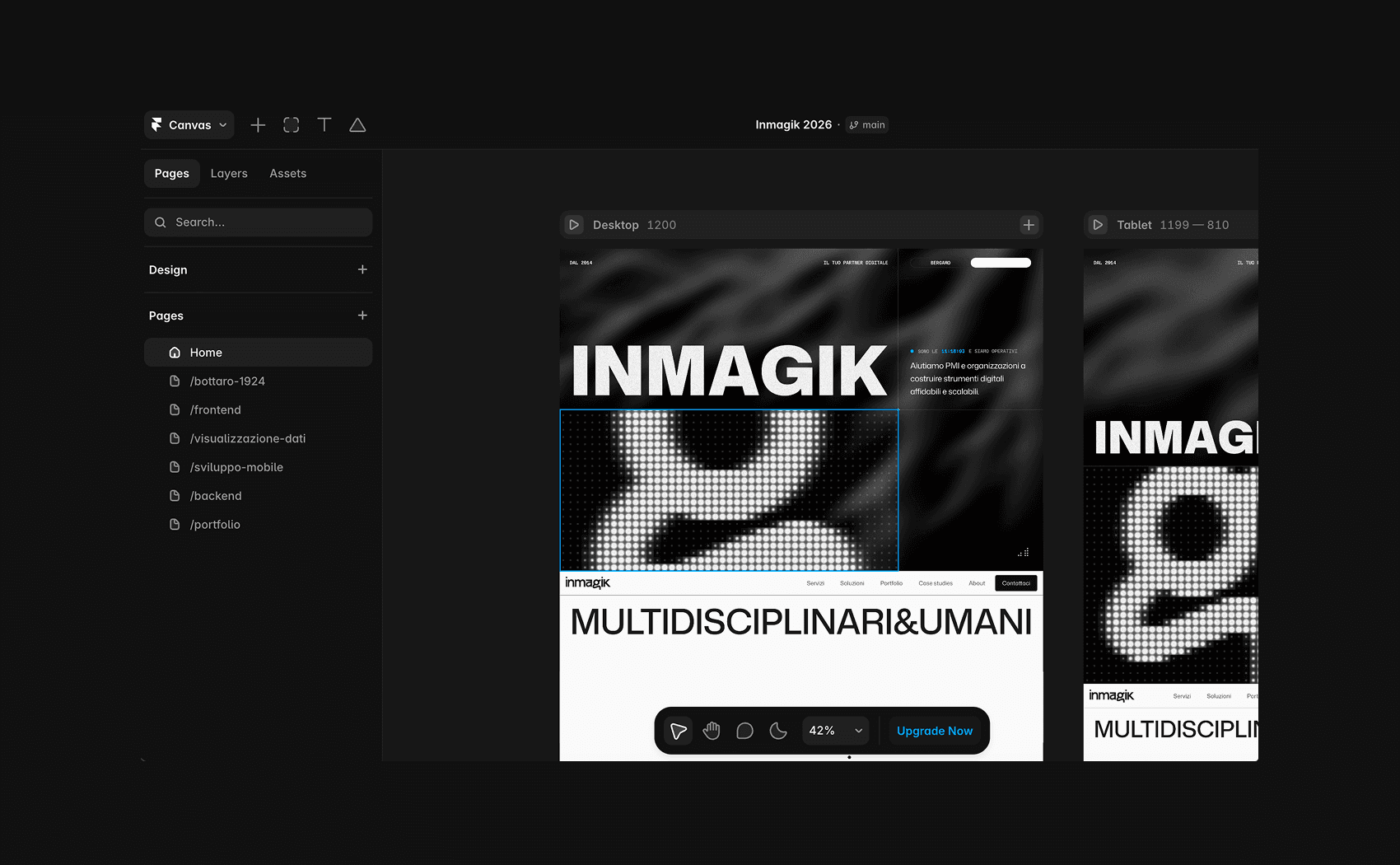
Task: Select the Comment tool
Action: pyautogui.click(x=745, y=731)
